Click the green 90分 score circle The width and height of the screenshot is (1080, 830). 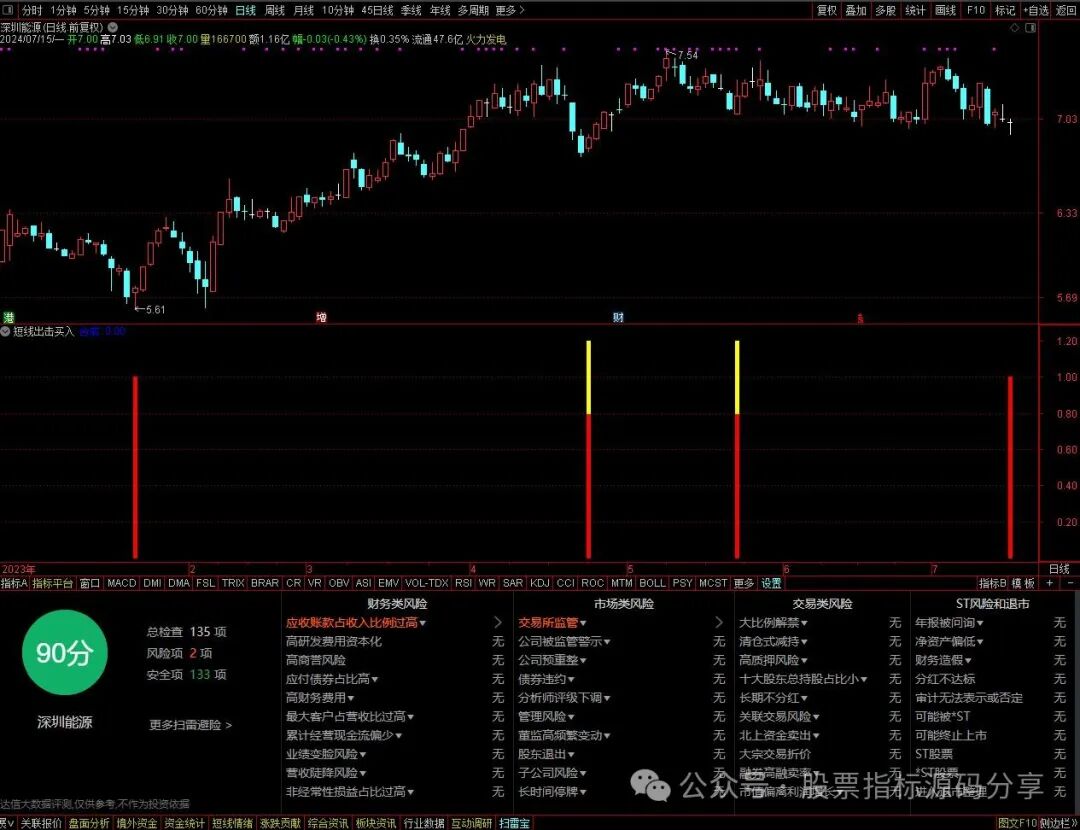coord(65,652)
